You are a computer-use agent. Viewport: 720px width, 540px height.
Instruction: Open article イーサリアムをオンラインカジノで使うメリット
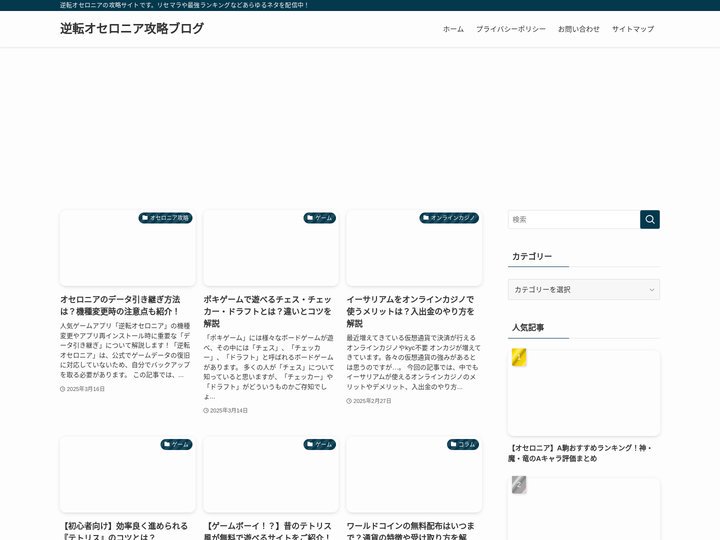click(x=411, y=311)
